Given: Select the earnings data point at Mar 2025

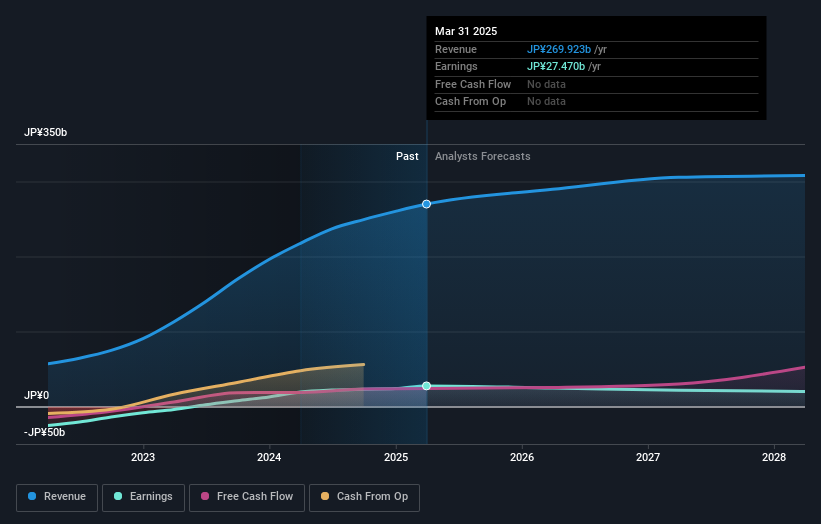Looking at the screenshot, I should (426, 386).
